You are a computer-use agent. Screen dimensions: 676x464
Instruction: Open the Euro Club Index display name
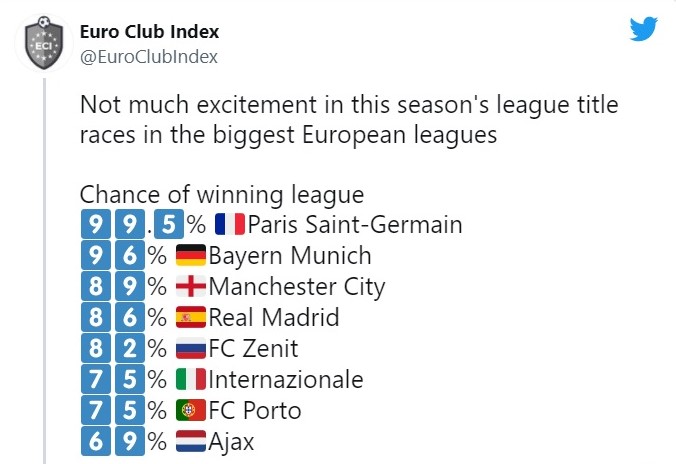coord(150,31)
